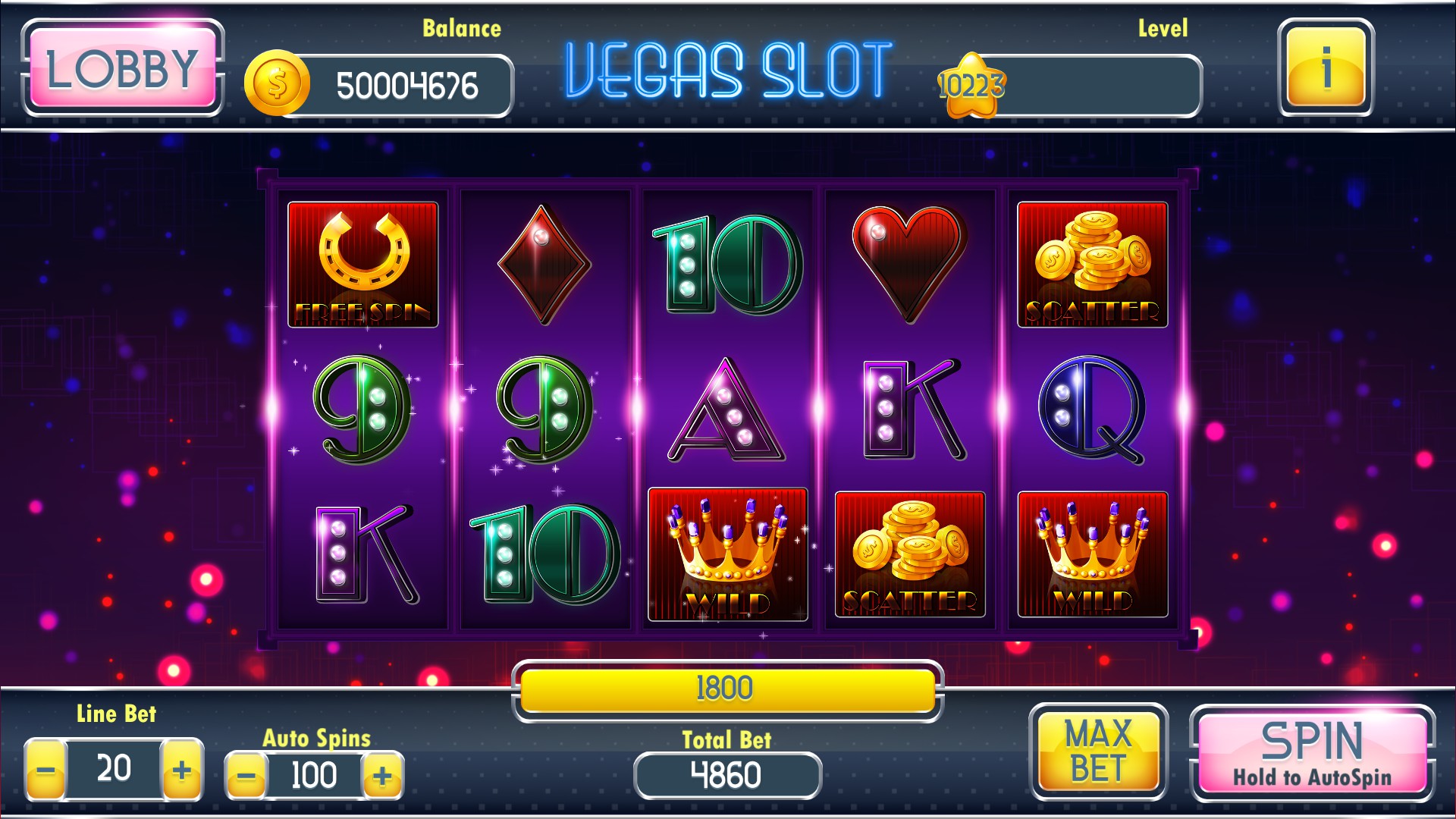Increase the Auto Spins count
The width and height of the screenshot is (1456, 819).
pyautogui.click(x=382, y=776)
